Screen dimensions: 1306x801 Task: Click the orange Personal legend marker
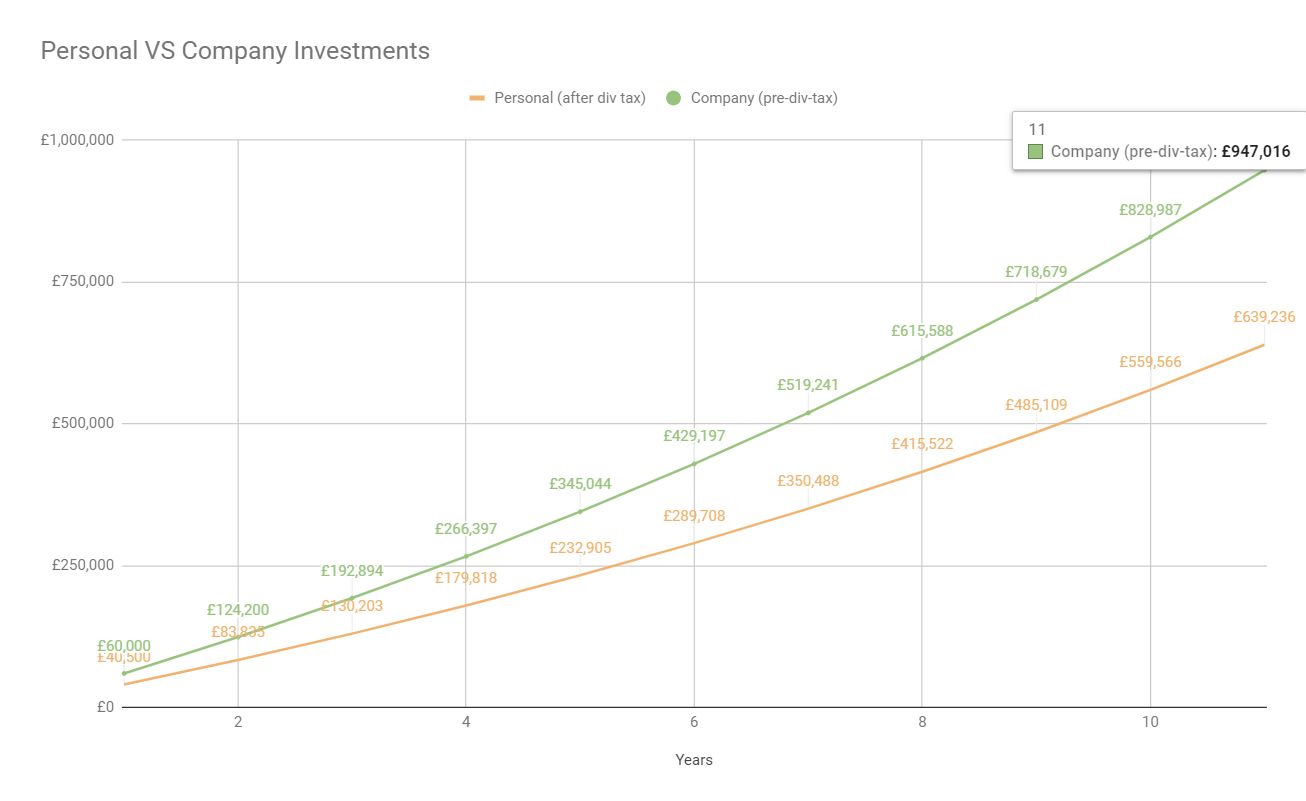point(477,98)
